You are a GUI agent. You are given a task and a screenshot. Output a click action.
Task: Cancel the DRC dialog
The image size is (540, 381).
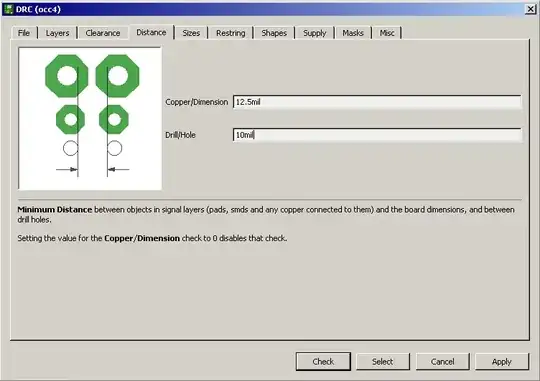click(x=443, y=361)
